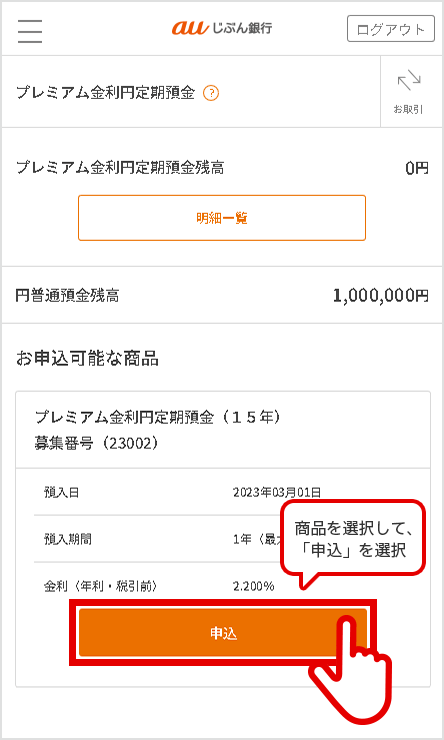The image size is (444, 740).
Task: Open the お取引 arrows icon
Action: coord(409,81)
